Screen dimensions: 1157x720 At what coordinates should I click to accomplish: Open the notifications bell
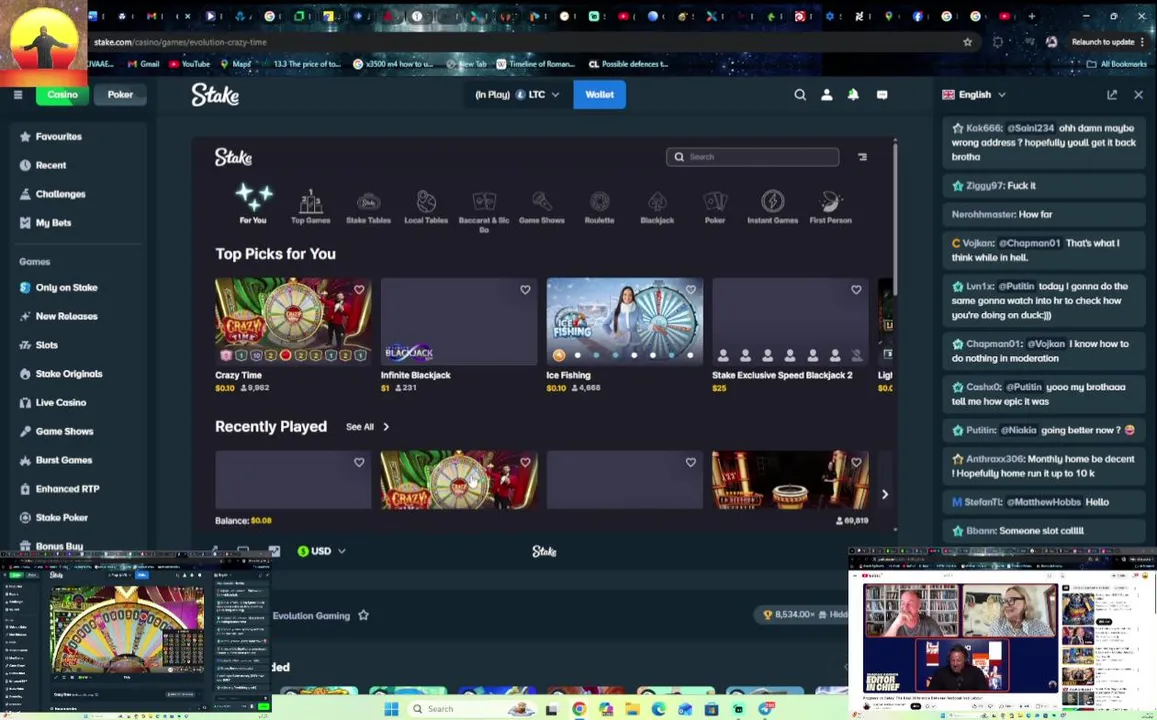pos(853,94)
